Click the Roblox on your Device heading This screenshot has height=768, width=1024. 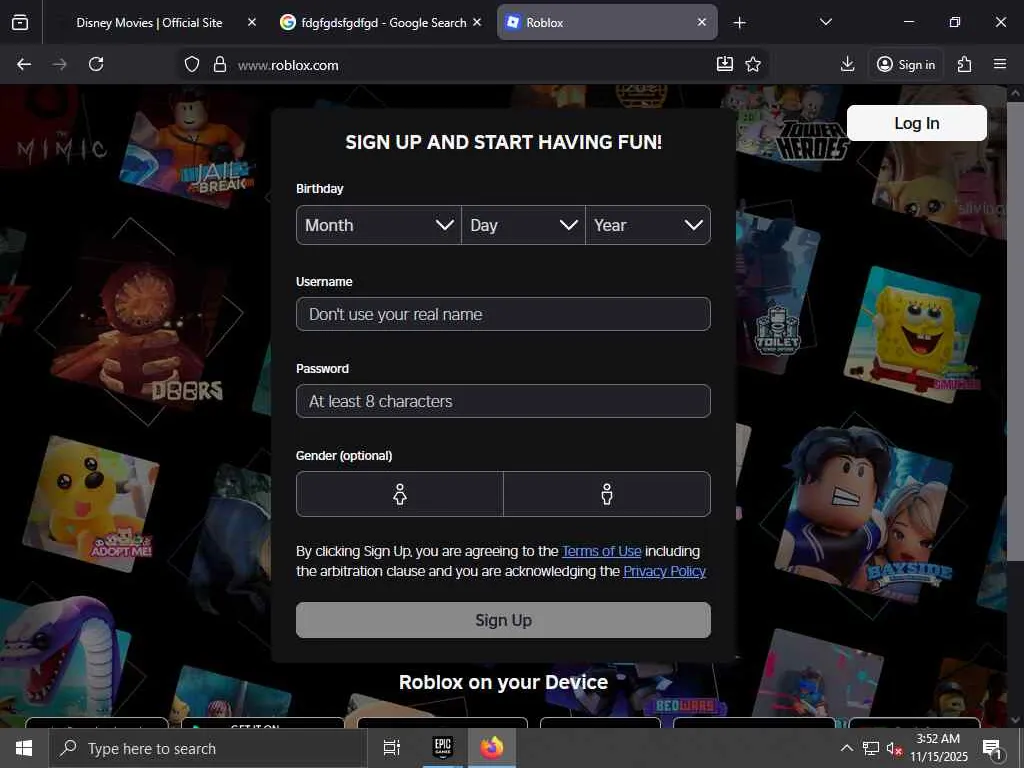point(504,682)
